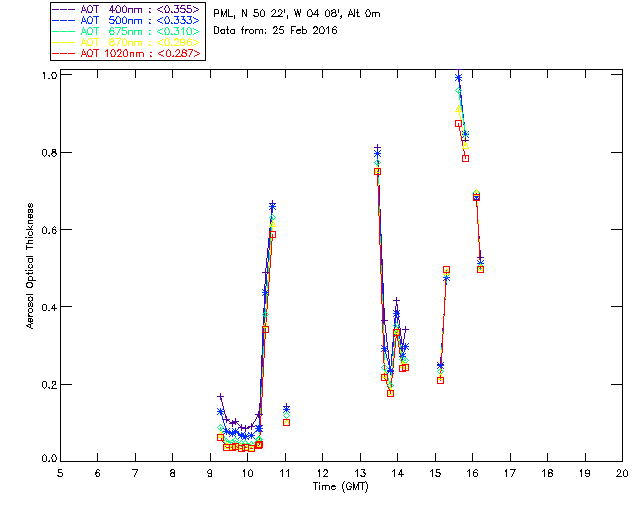Click the x-axis tick label 5
Image resolution: width=640 pixels, height=512 pixels.
pos(60,472)
